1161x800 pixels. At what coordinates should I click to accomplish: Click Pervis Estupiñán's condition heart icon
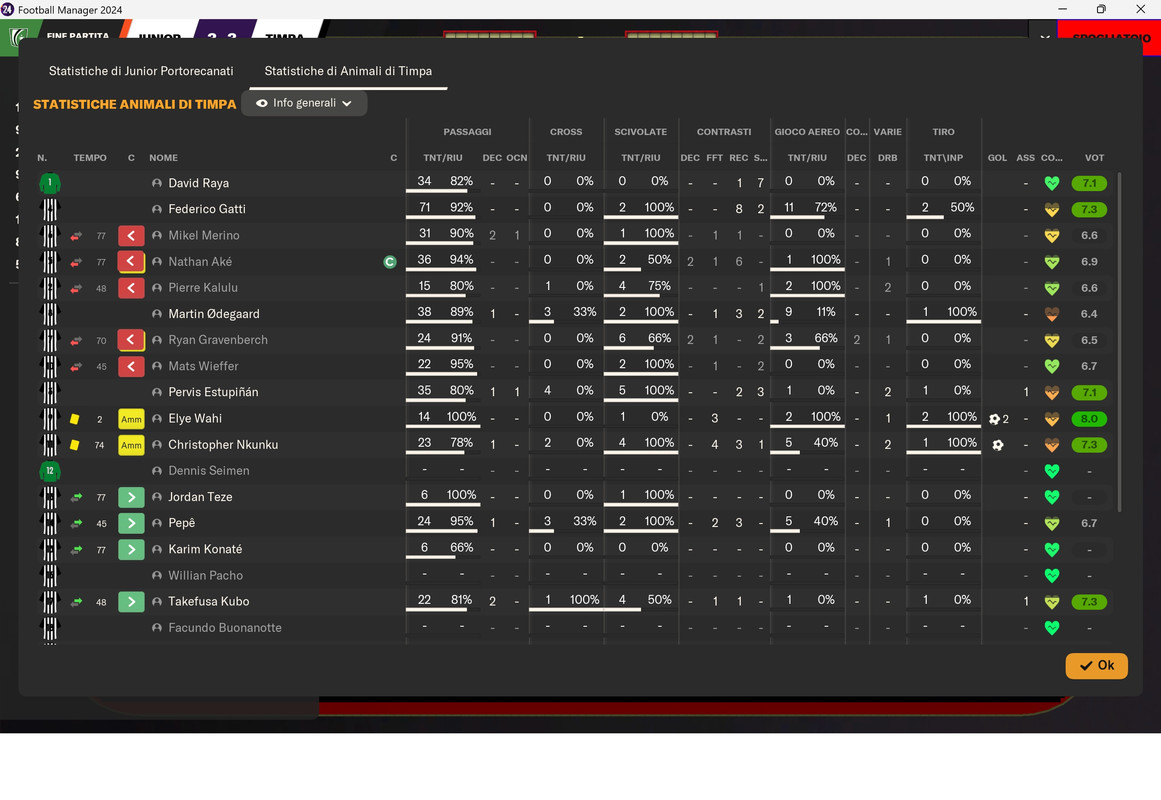click(1051, 393)
